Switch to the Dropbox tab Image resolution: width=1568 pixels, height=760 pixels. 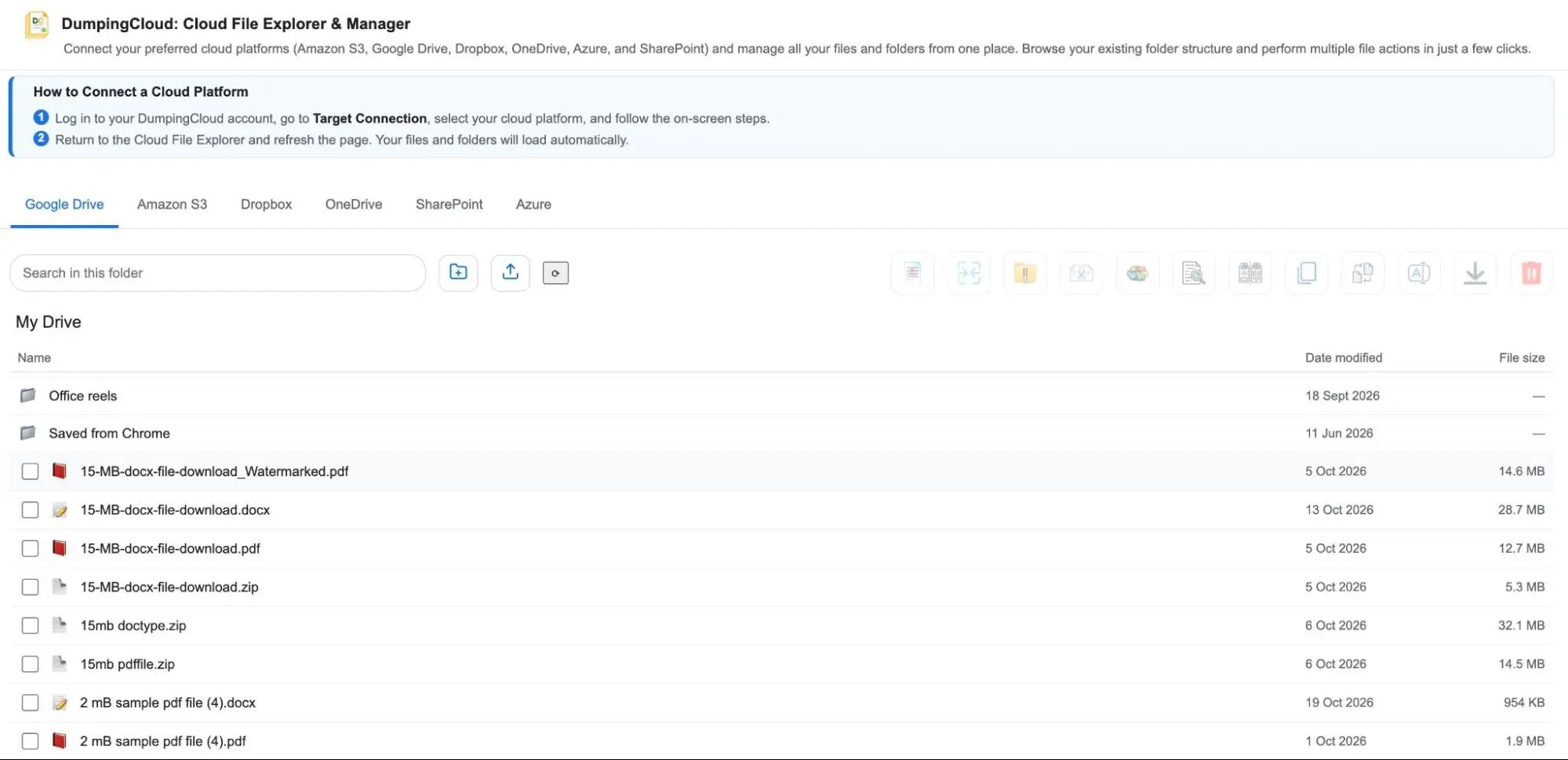266,204
